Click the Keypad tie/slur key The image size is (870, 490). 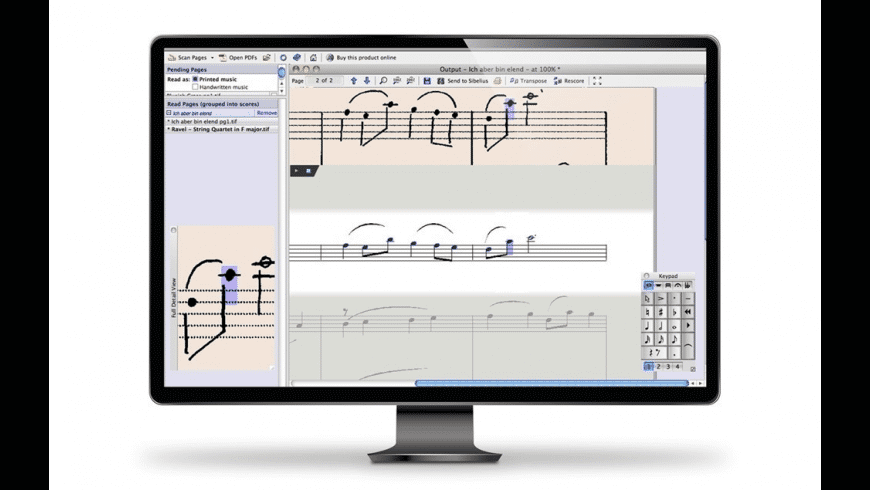click(688, 346)
